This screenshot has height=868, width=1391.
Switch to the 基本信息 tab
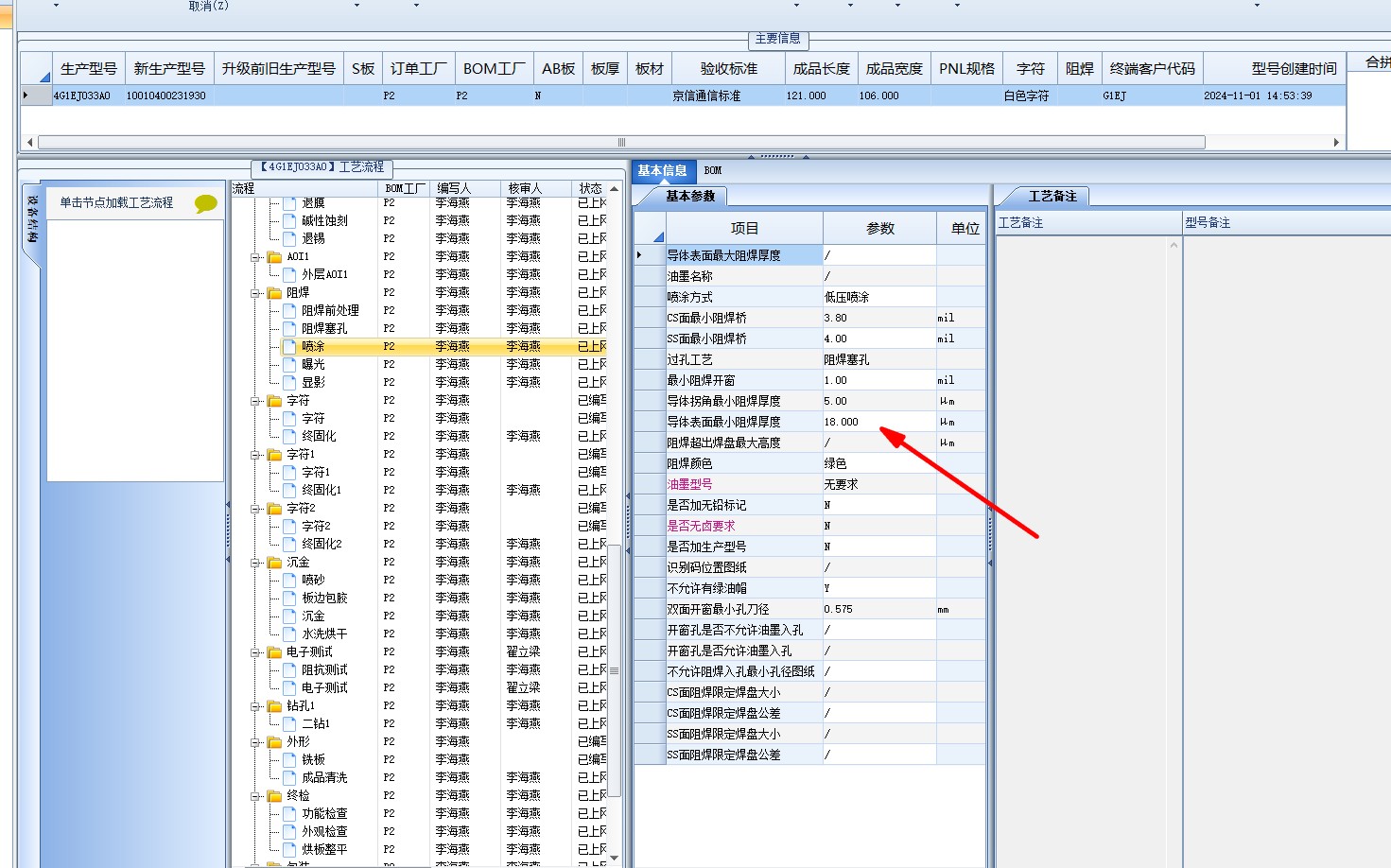[x=663, y=171]
